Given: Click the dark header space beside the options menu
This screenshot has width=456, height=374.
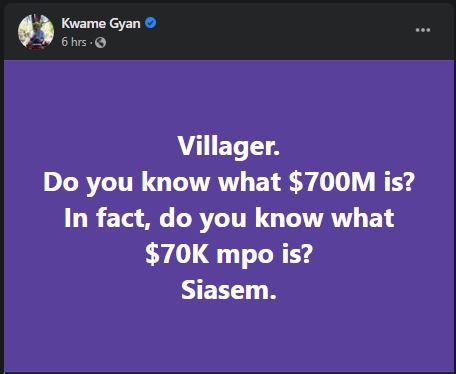Looking at the screenshot, I should 283,32.
